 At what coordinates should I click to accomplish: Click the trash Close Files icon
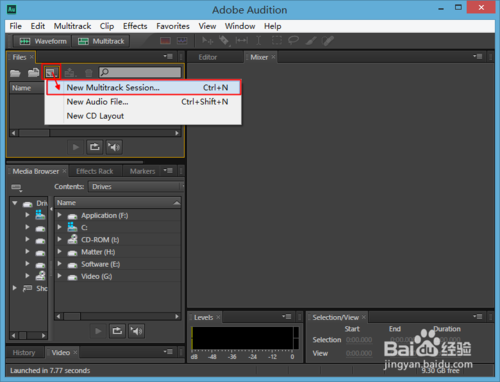point(88,73)
